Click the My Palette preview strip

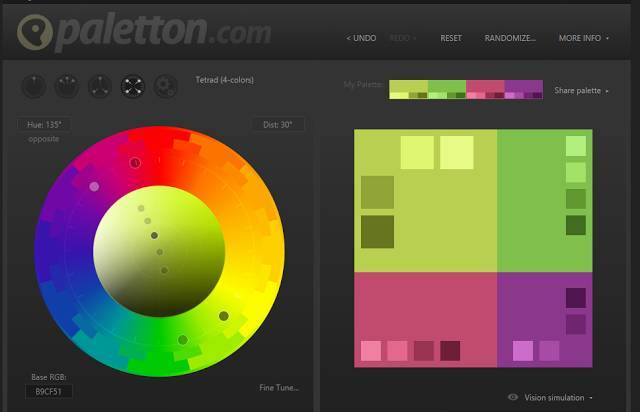coord(466,89)
